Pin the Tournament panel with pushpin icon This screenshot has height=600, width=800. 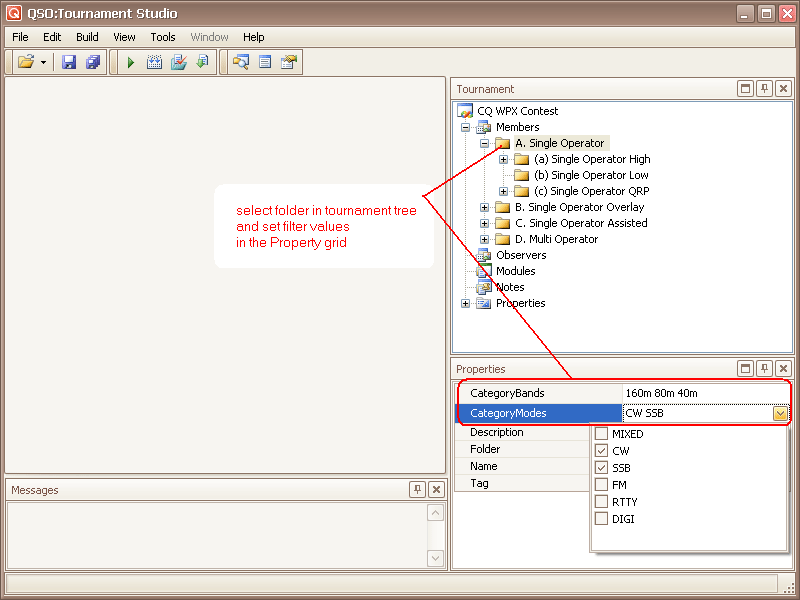pyautogui.click(x=764, y=89)
